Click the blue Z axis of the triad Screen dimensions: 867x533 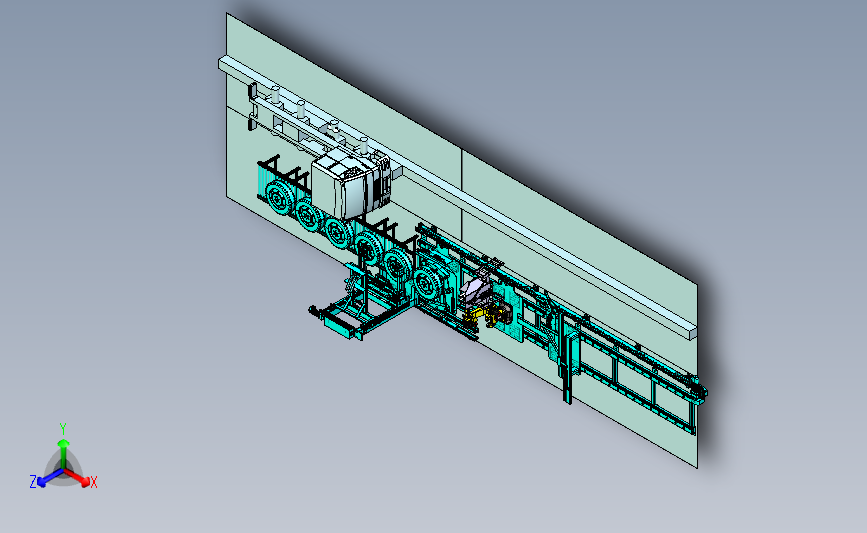(x=49, y=478)
